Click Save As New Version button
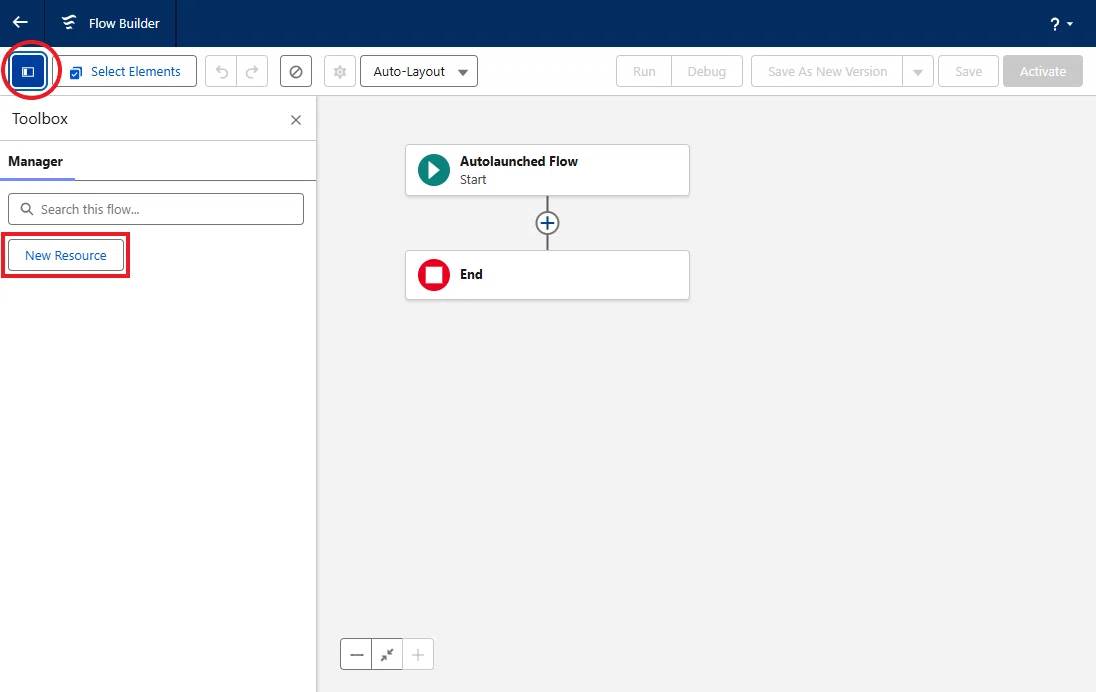 point(827,71)
